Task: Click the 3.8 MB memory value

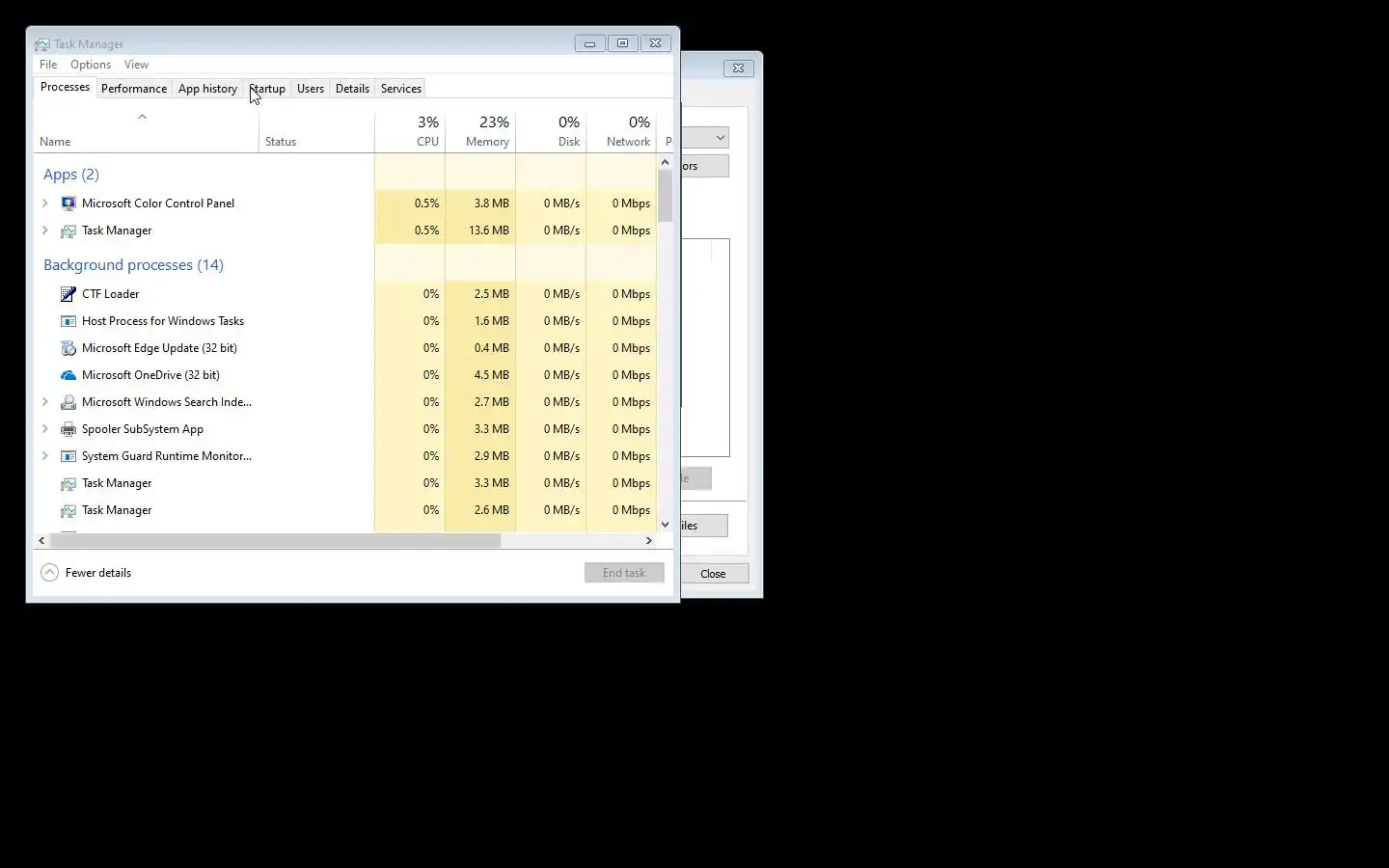Action: point(492,203)
